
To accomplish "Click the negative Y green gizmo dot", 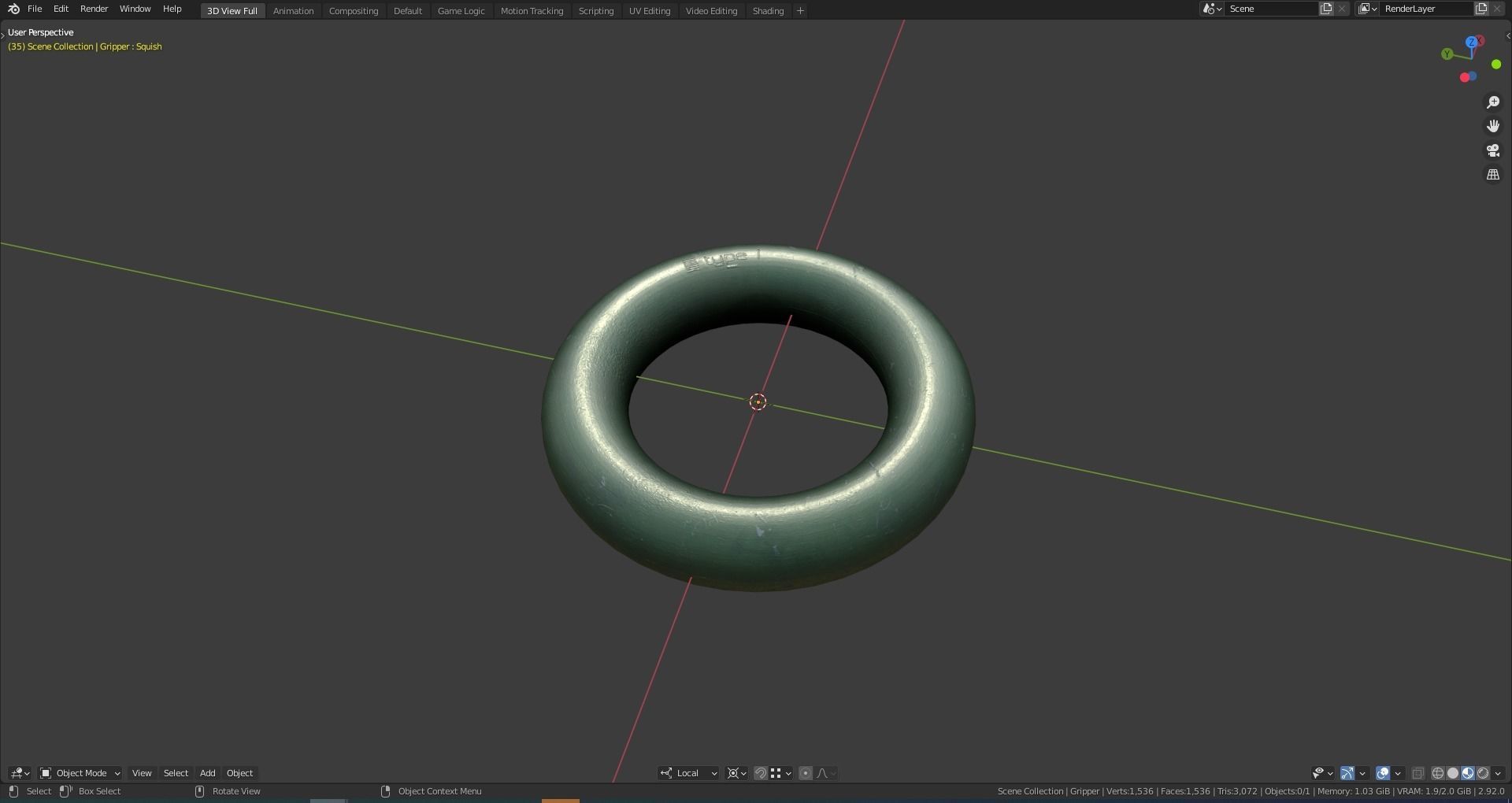I will pyautogui.click(x=1496, y=65).
